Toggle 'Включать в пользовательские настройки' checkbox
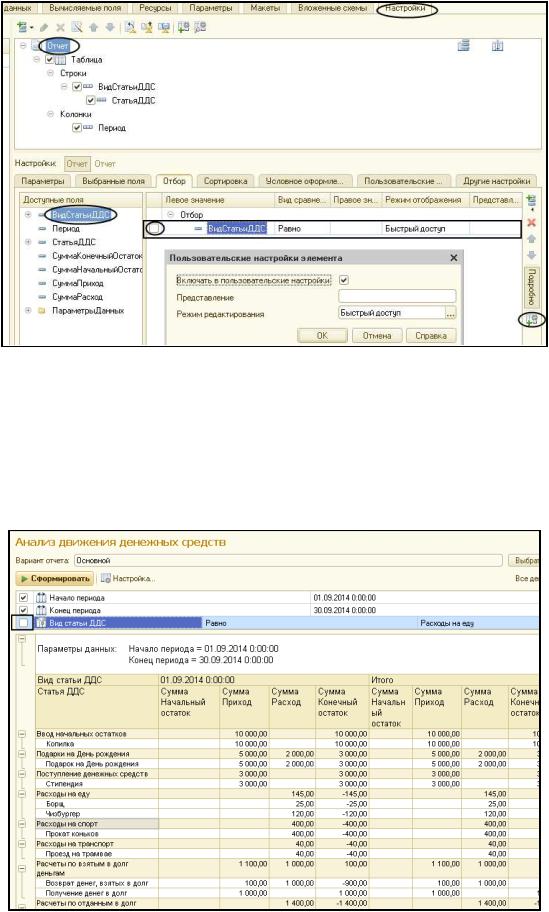Image resolution: width=549 pixels, height=912 pixels. point(344,280)
